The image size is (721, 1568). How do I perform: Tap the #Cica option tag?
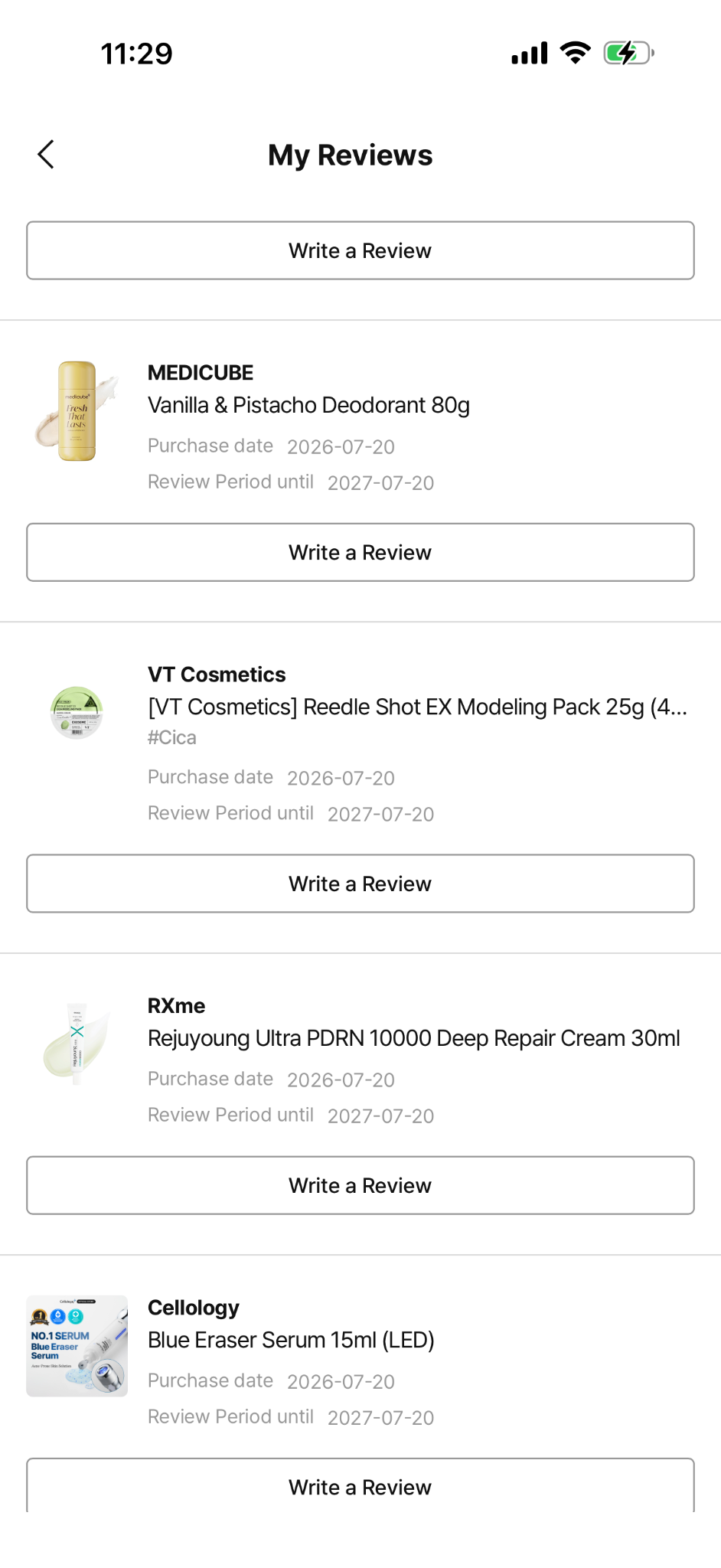pyautogui.click(x=172, y=737)
